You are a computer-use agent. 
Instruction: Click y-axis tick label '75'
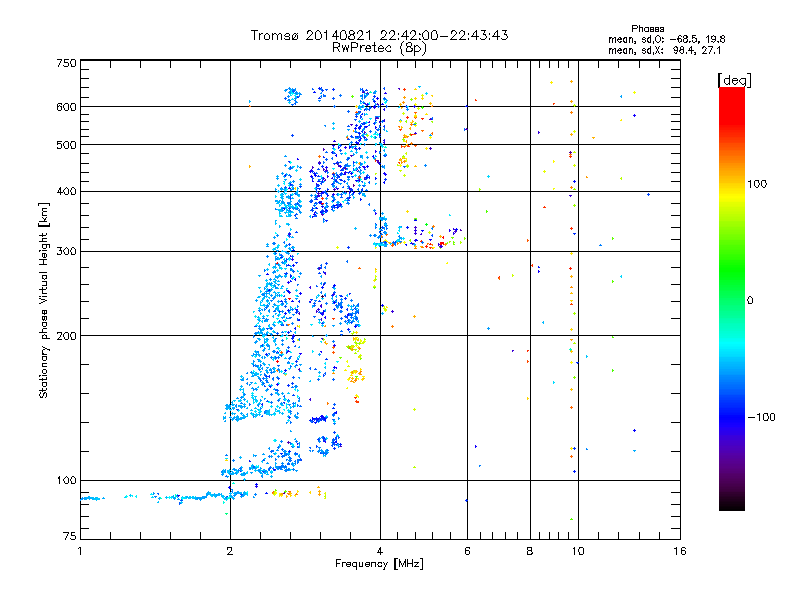(70, 536)
